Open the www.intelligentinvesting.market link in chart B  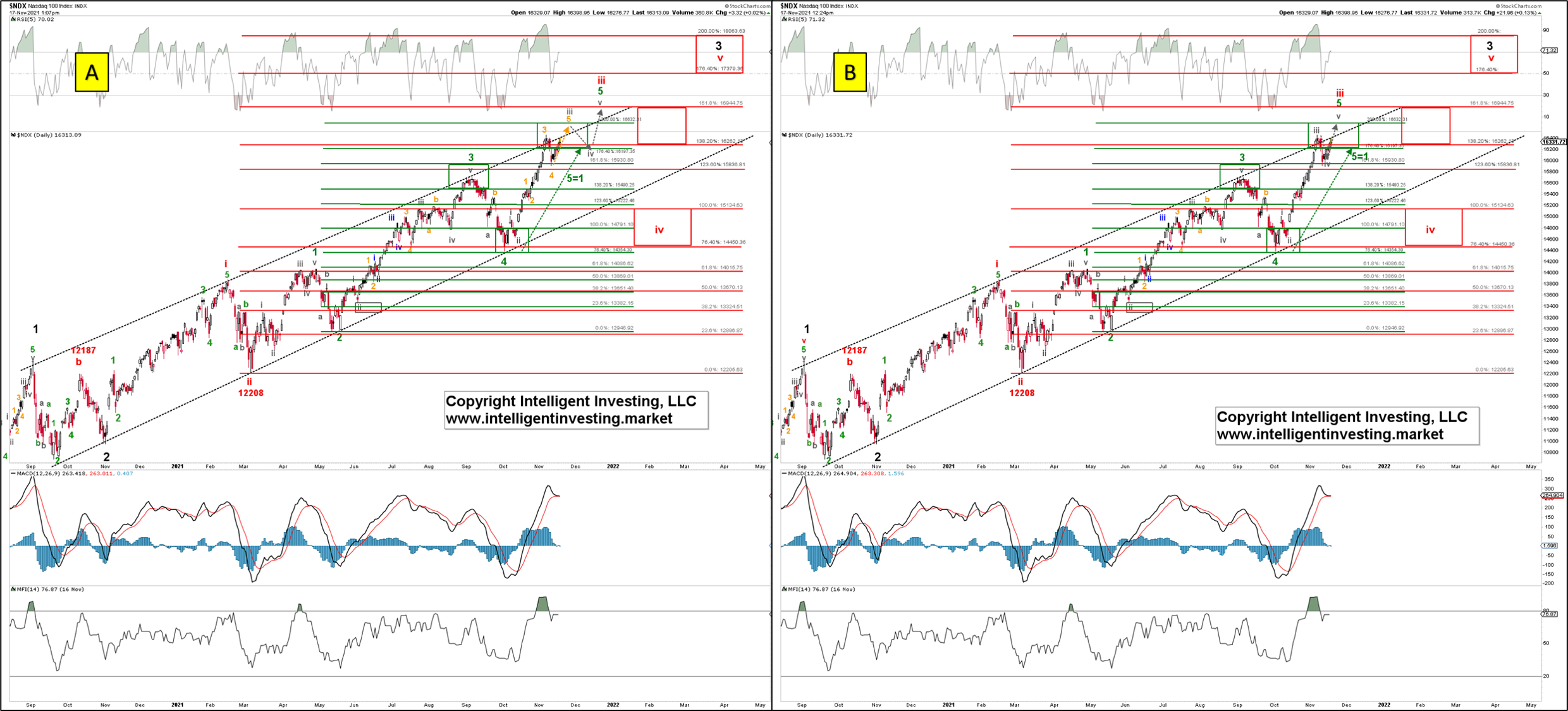pos(1330,435)
